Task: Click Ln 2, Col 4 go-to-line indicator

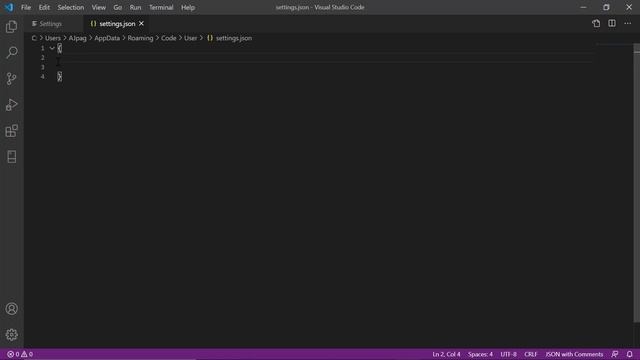Action: click(446, 354)
